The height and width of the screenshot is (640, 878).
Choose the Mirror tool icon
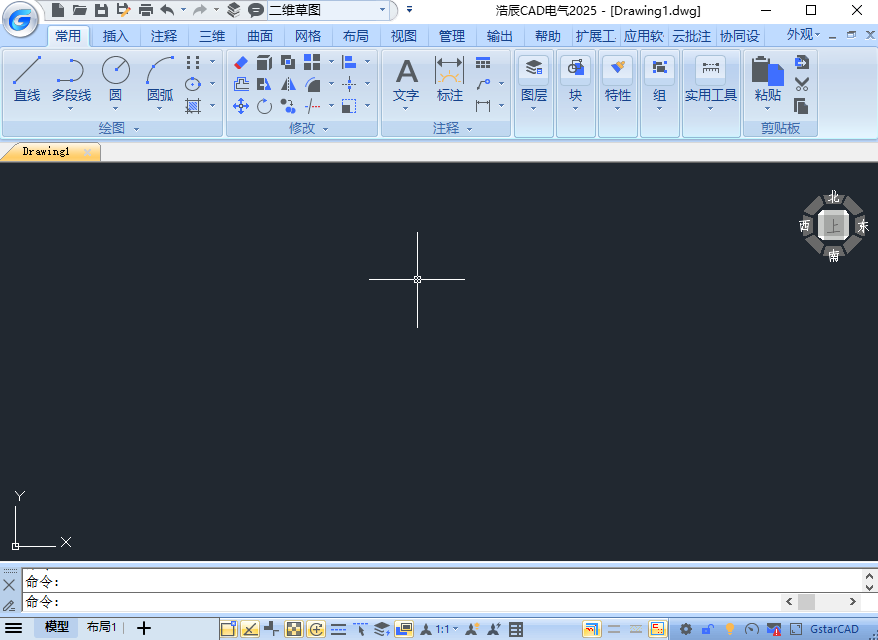point(288,84)
